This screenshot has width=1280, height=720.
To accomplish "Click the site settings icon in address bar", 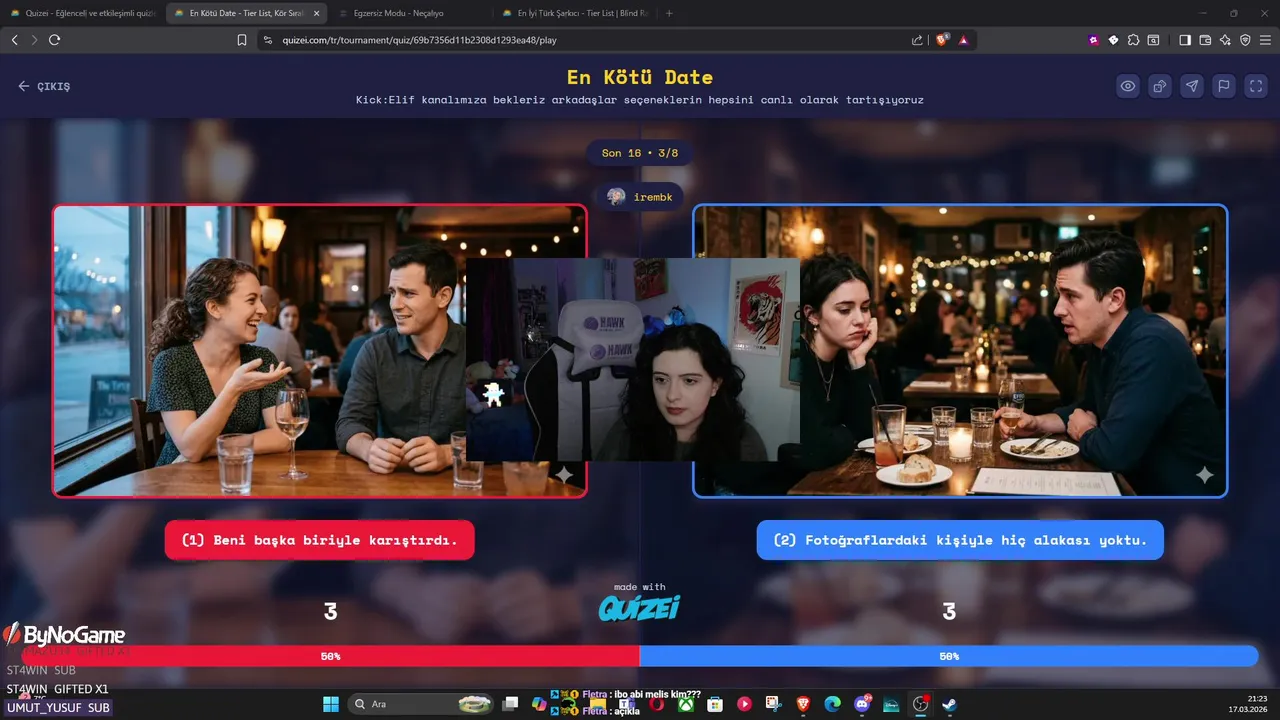I will tap(267, 40).
